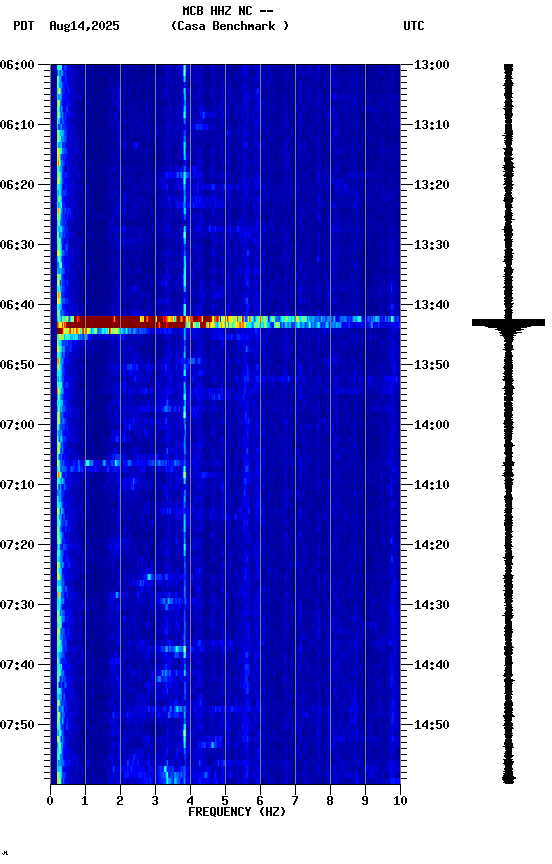Click the '13:50' UTC time label
This screenshot has width=552, height=864.
click(431, 365)
